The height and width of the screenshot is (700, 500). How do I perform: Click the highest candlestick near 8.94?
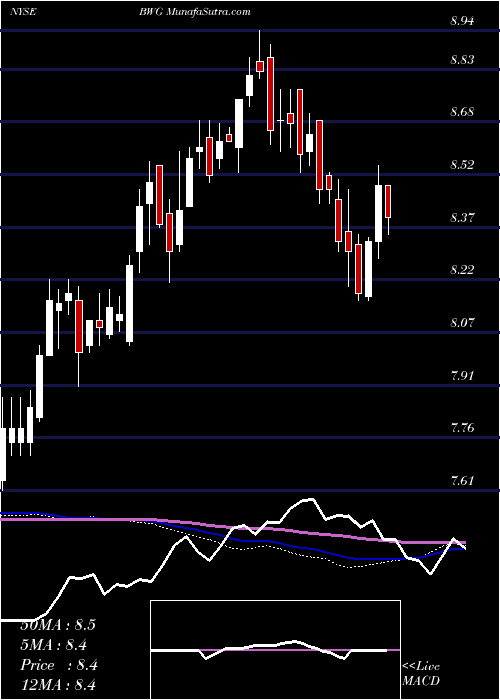point(260,54)
